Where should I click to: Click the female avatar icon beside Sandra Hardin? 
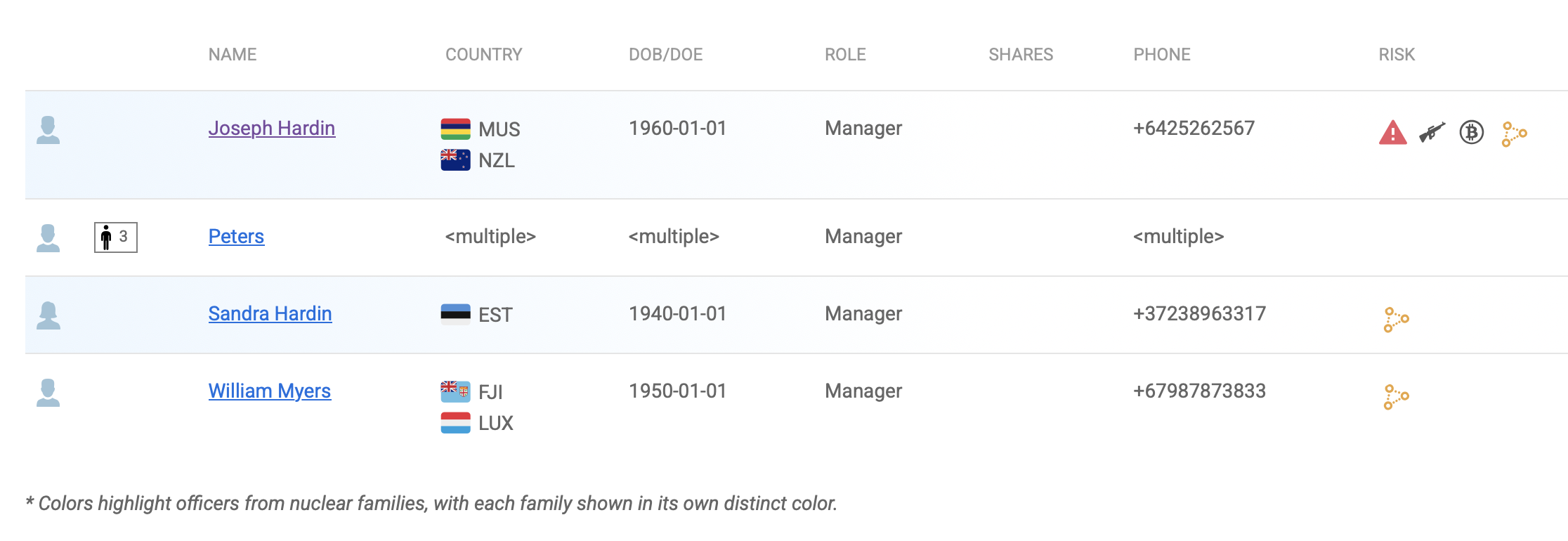point(48,315)
